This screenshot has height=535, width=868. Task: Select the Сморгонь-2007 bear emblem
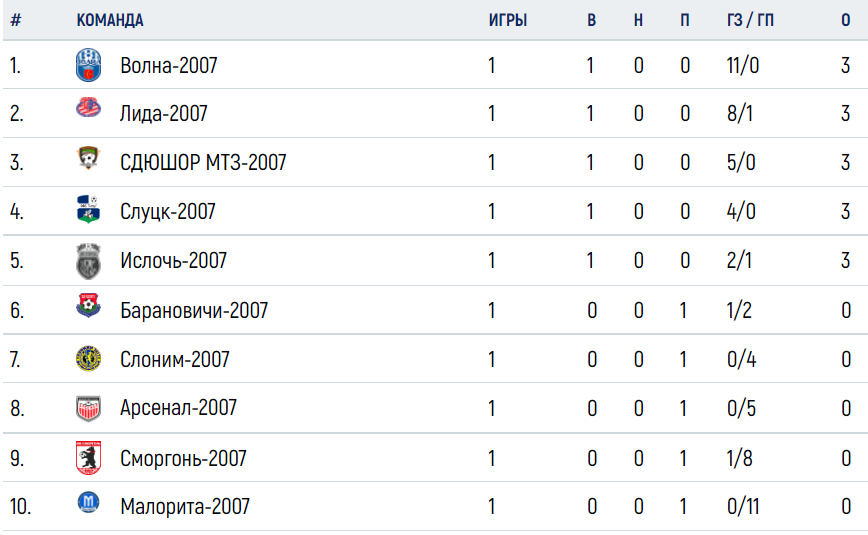point(89,457)
